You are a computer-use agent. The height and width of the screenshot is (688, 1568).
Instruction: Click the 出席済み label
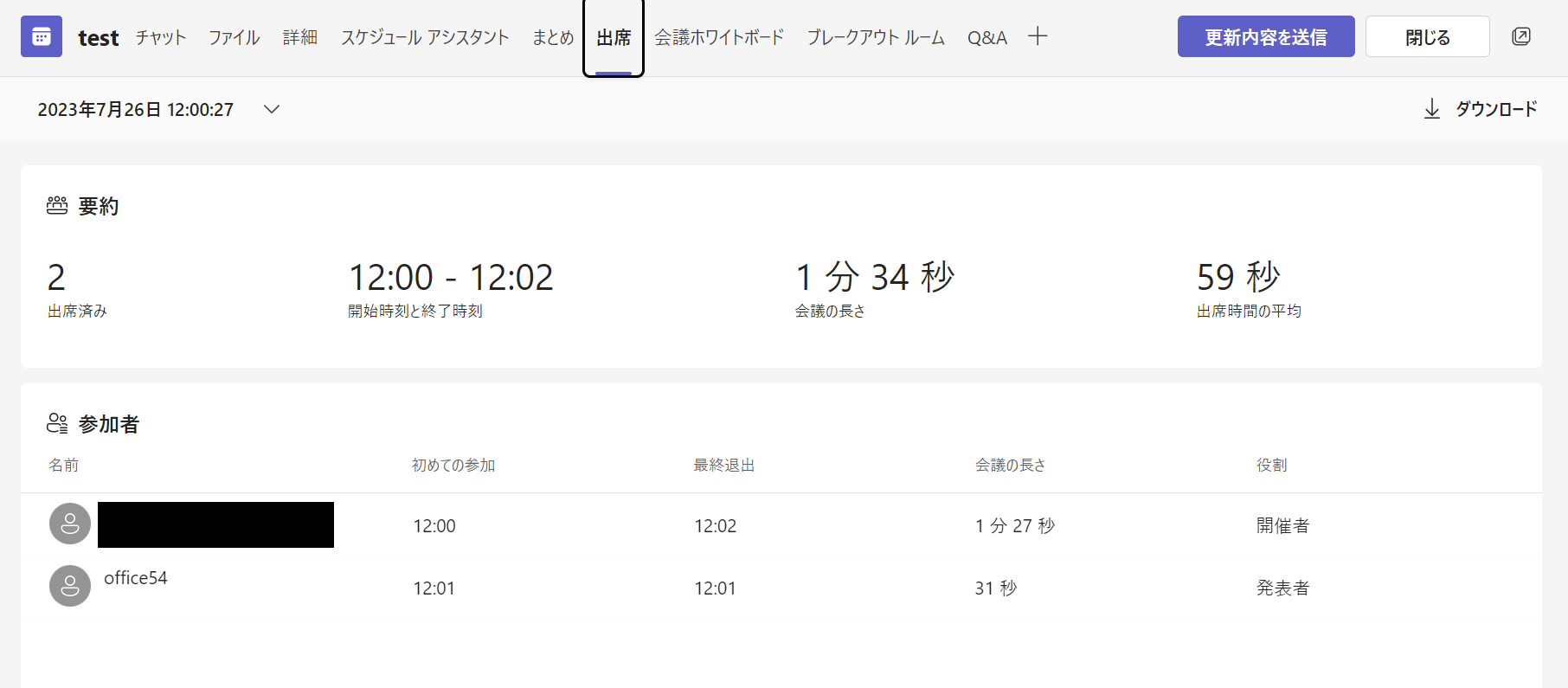coord(77,311)
